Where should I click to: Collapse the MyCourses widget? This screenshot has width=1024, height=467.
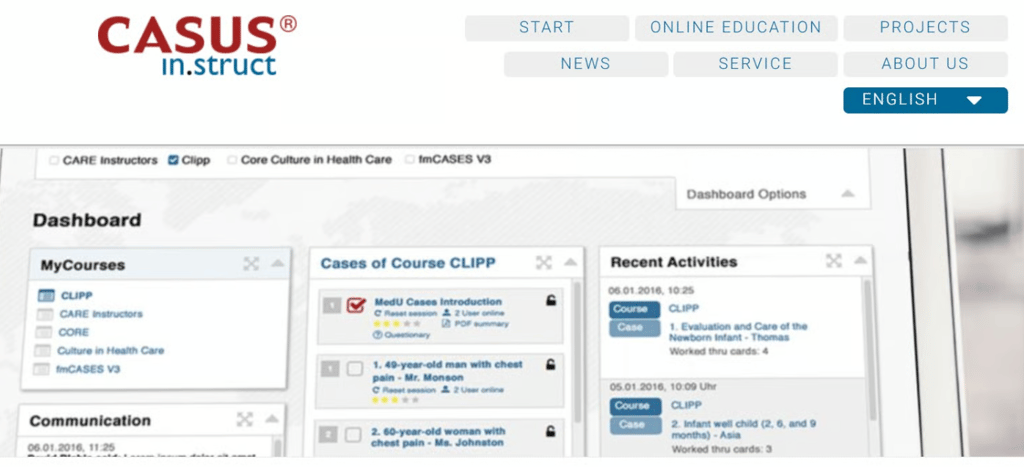click(x=278, y=264)
